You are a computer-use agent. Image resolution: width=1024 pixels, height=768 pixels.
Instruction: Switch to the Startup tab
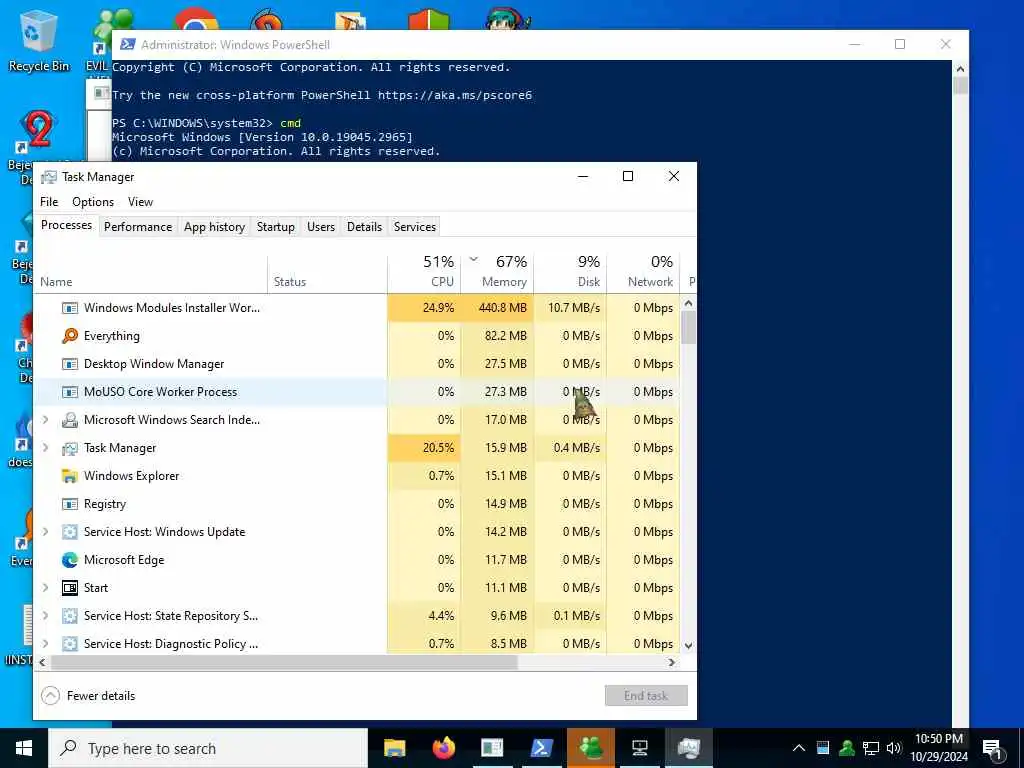click(276, 227)
